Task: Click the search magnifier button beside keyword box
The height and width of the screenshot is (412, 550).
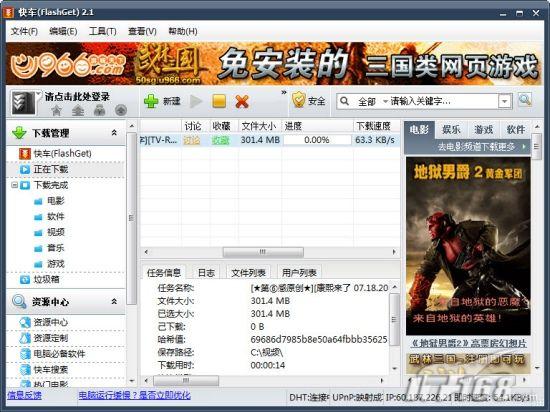Action: pos(525,101)
